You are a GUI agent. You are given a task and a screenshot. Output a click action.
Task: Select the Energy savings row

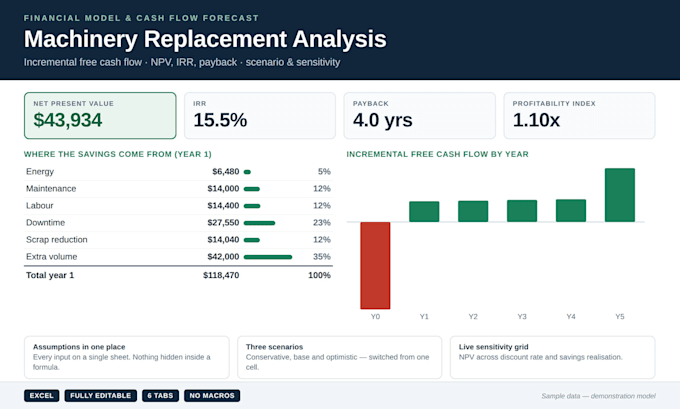178,172
